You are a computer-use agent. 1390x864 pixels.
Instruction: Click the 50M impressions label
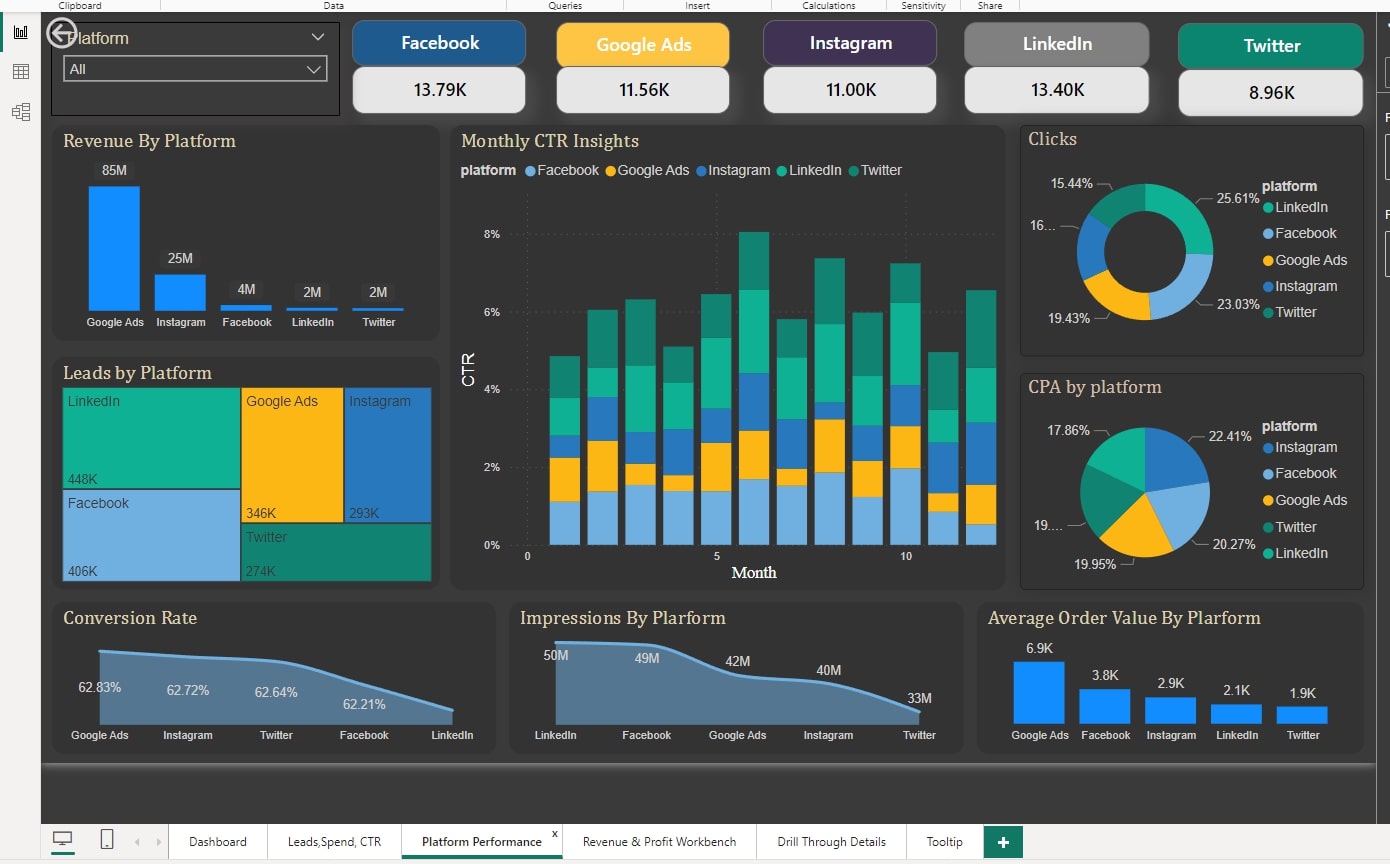(x=556, y=655)
